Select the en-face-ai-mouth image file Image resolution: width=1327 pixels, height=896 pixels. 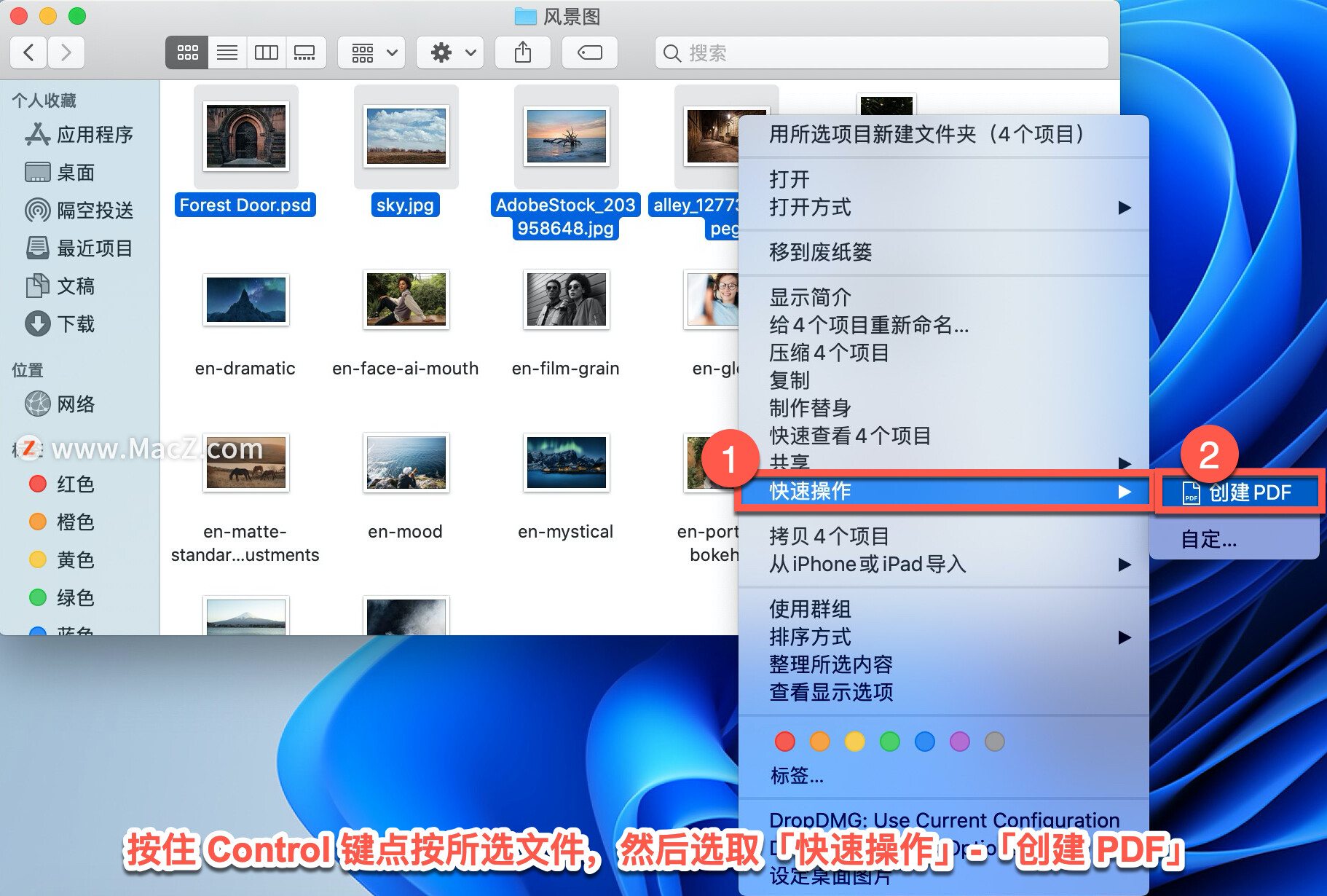406,299
